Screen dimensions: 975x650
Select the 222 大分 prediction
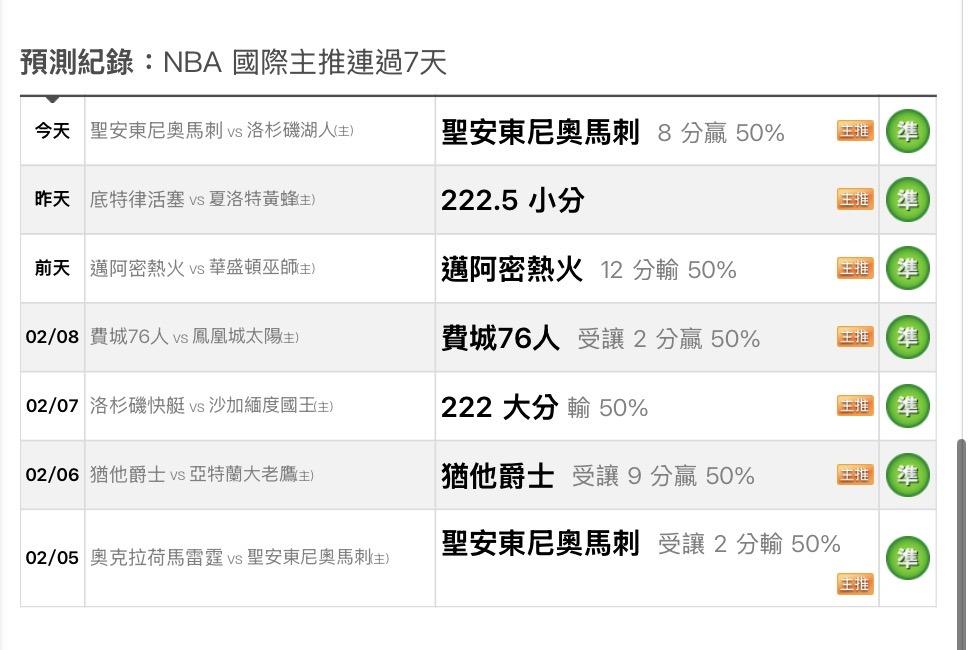click(x=499, y=407)
